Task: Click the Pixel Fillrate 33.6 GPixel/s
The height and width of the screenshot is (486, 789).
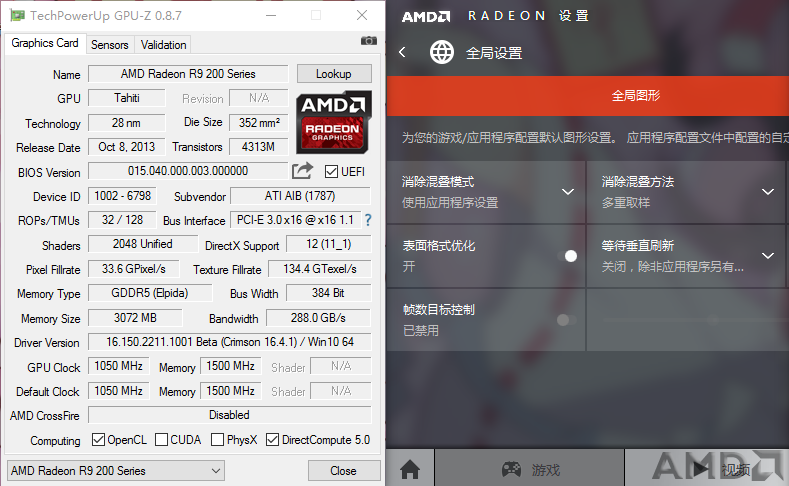Action: [133, 269]
